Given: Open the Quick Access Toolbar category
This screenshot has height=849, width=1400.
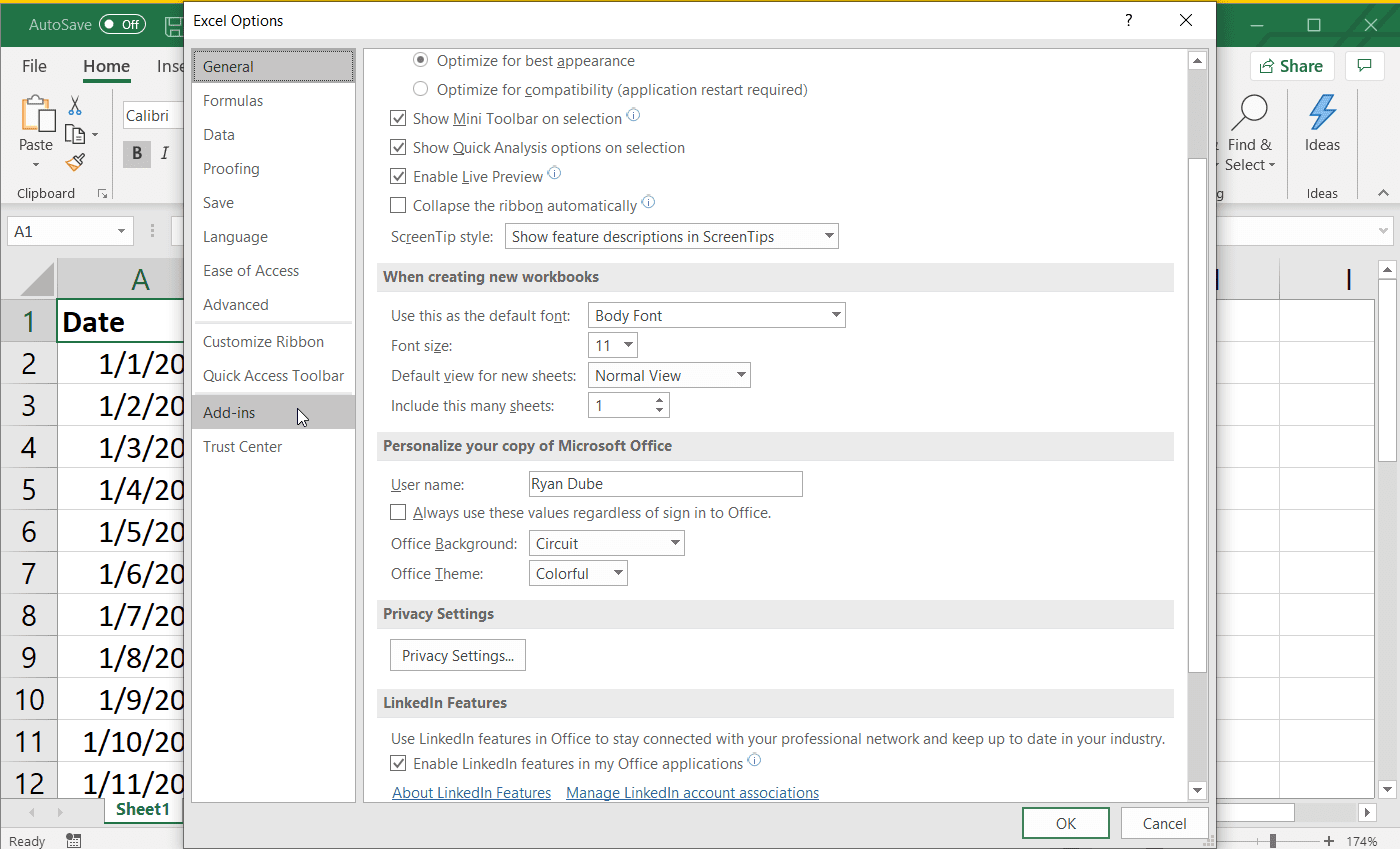Looking at the screenshot, I should coord(273,376).
